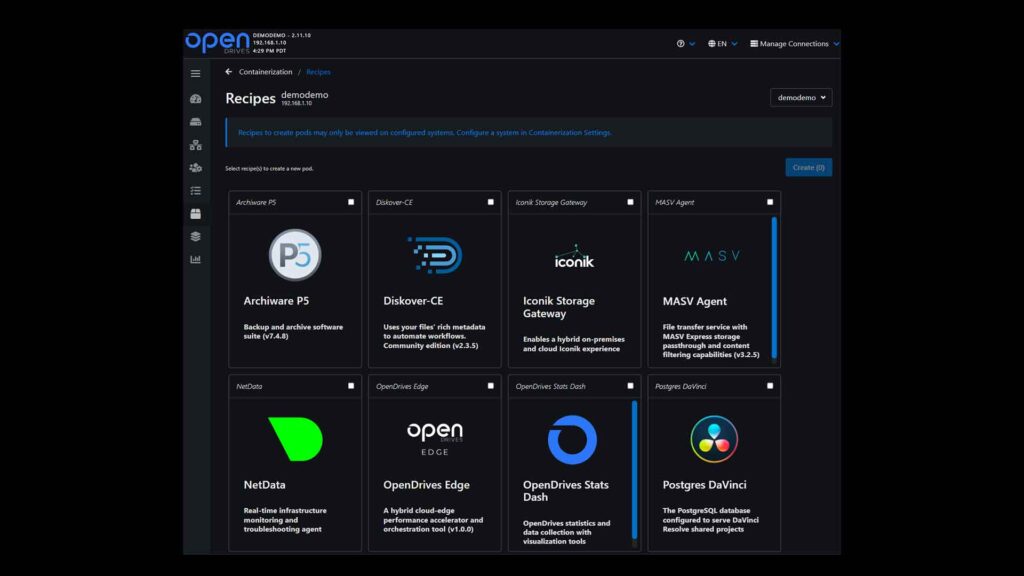
Task: Expand the help menu chevron
Action: 692,44
